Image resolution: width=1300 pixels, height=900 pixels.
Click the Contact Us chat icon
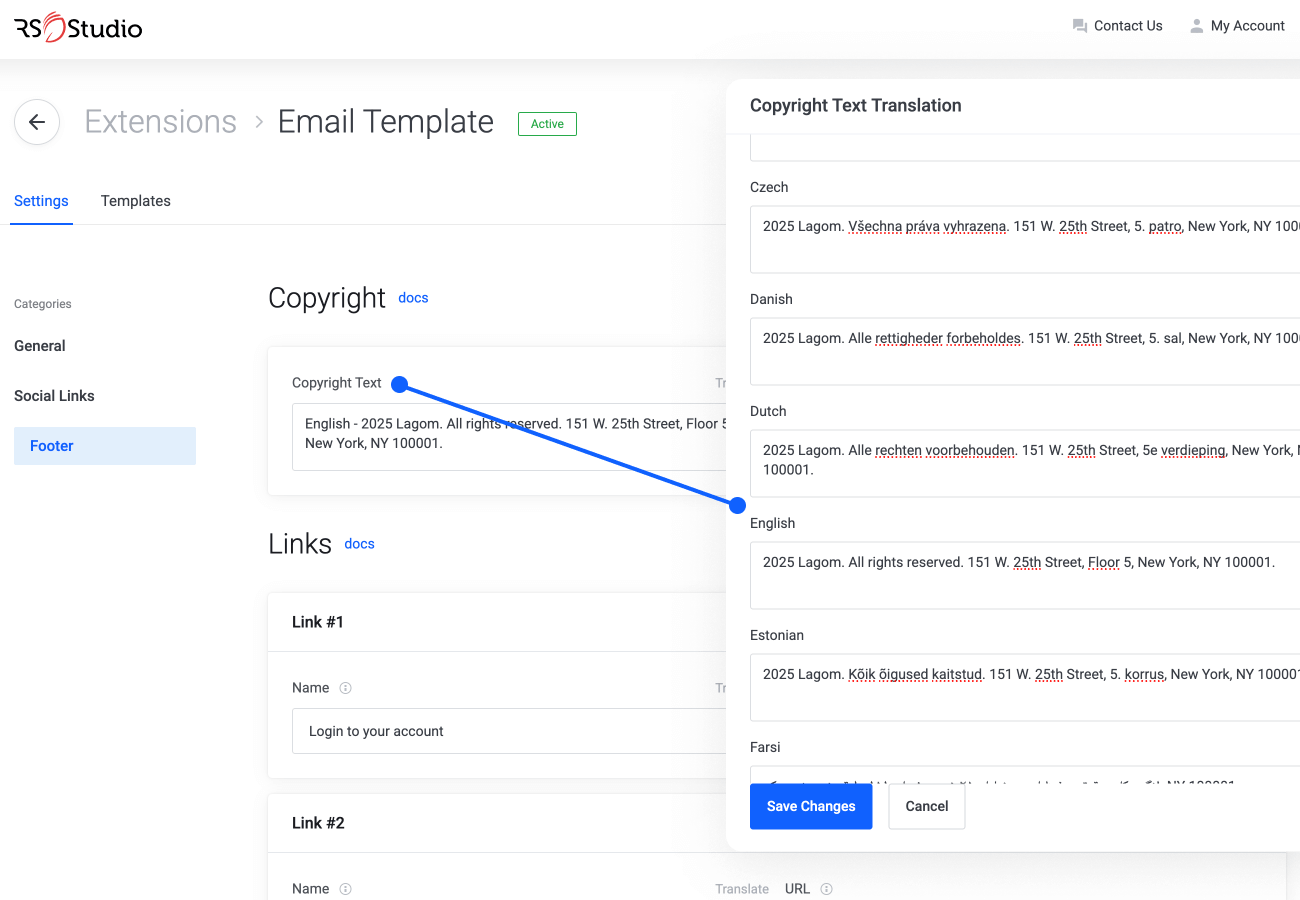click(x=1079, y=26)
